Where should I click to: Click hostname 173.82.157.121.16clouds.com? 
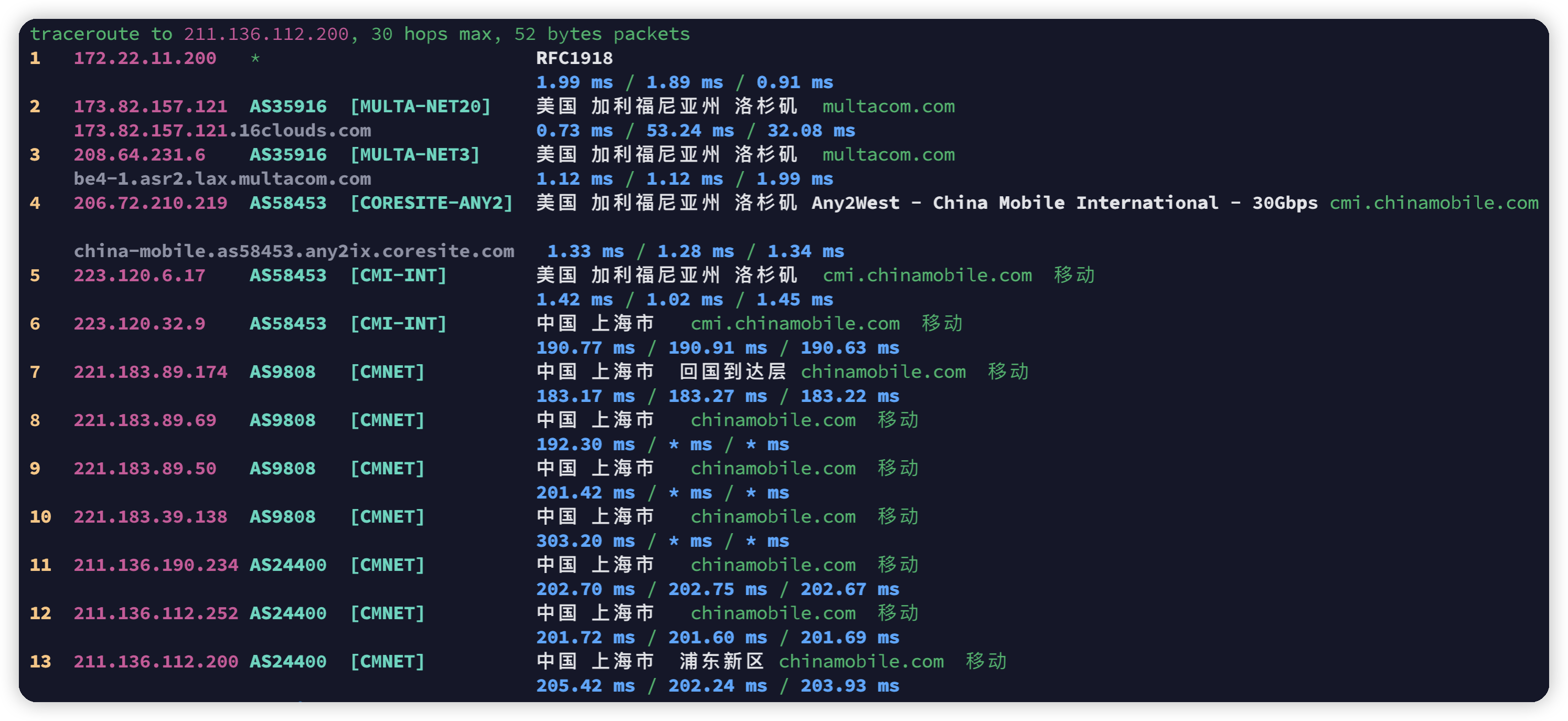(222, 130)
